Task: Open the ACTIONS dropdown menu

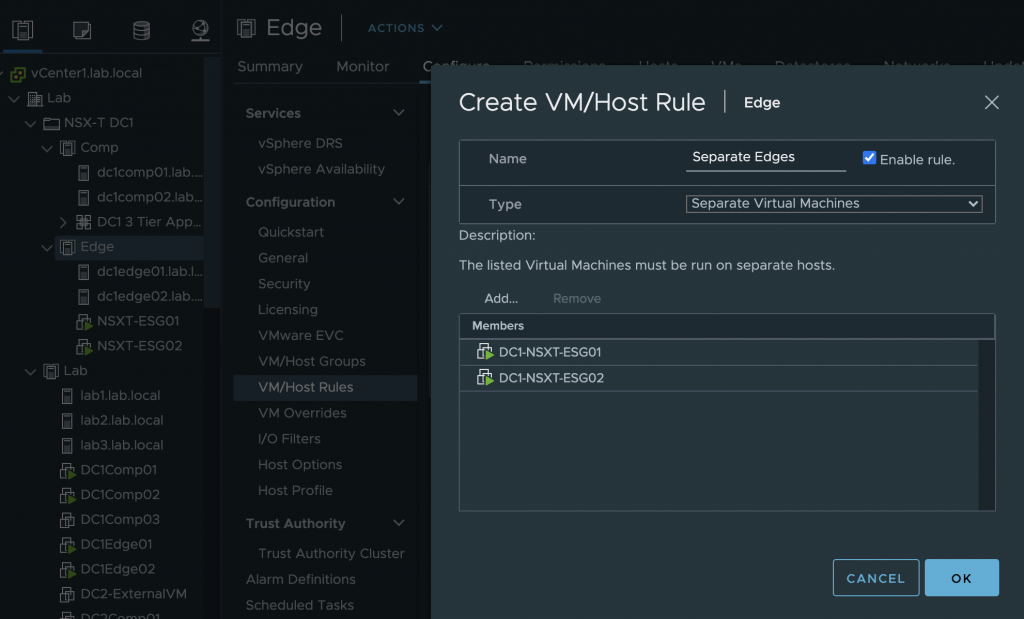Action: [405, 28]
